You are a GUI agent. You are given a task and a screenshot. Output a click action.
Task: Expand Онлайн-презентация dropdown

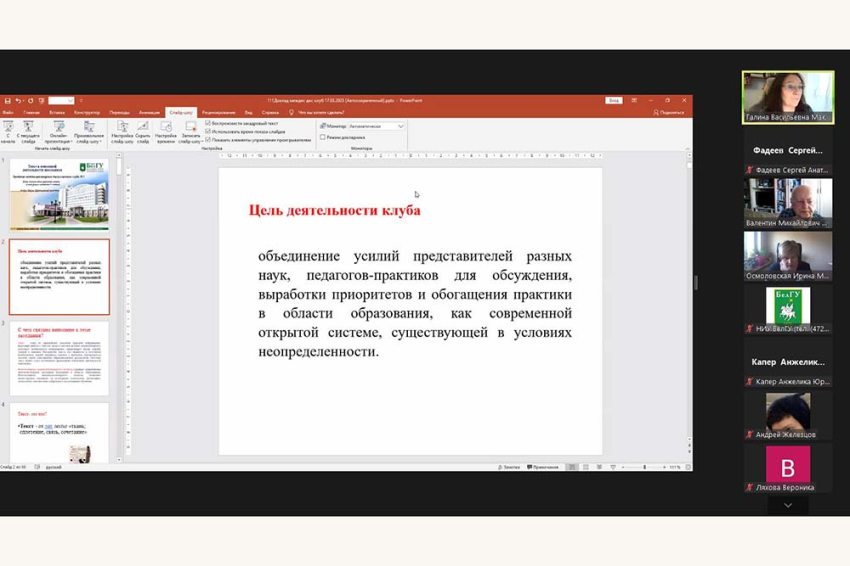pyautogui.click(x=58, y=133)
